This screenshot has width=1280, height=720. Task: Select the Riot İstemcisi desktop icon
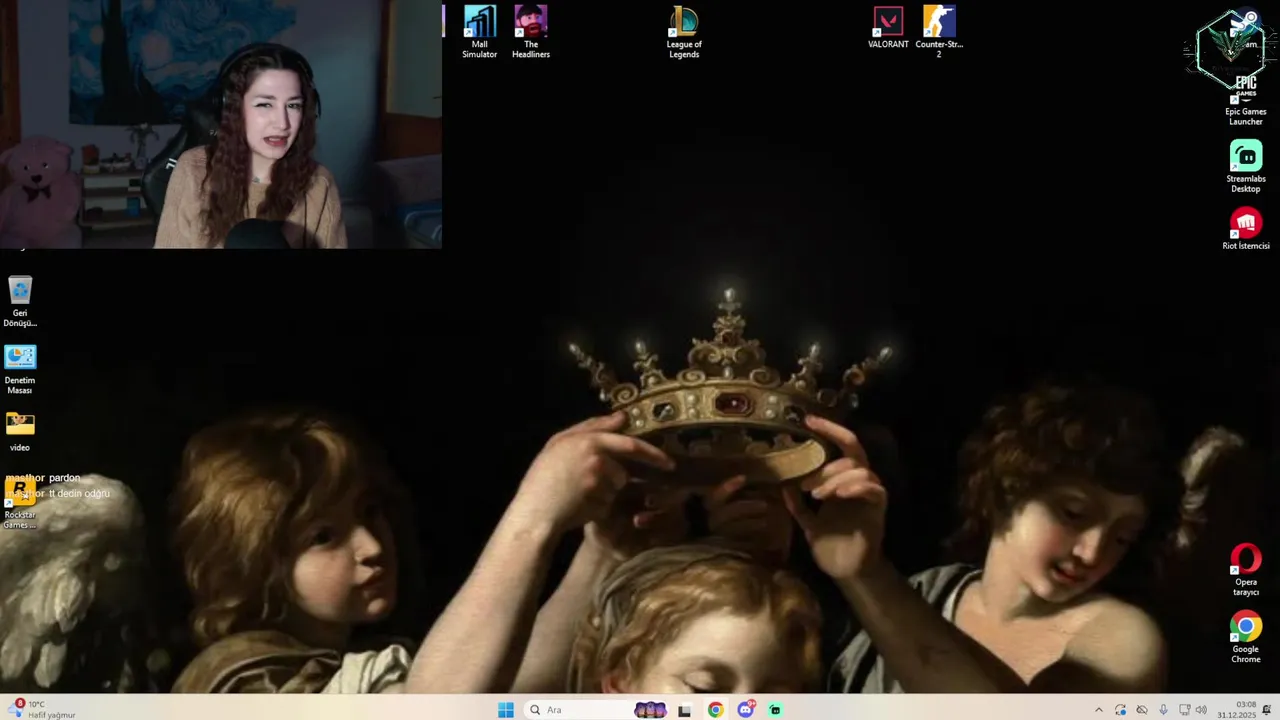1245,228
